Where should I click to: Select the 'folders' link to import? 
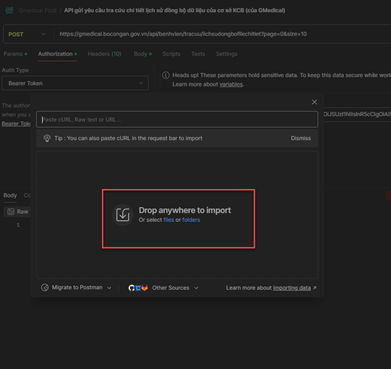tap(191, 220)
